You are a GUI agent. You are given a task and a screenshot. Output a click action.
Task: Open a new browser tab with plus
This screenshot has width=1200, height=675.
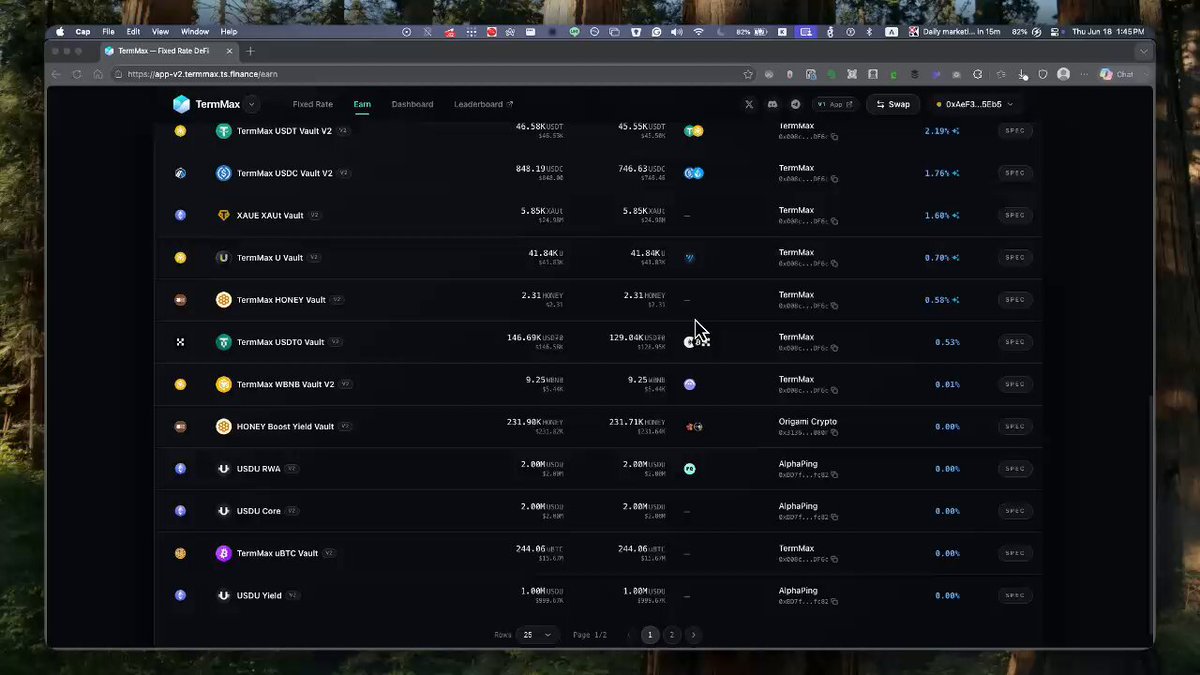tap(250, 51)
